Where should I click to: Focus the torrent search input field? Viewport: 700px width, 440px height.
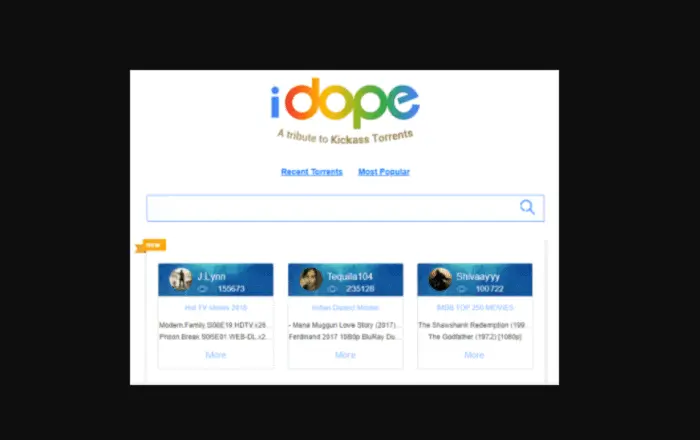332,208
